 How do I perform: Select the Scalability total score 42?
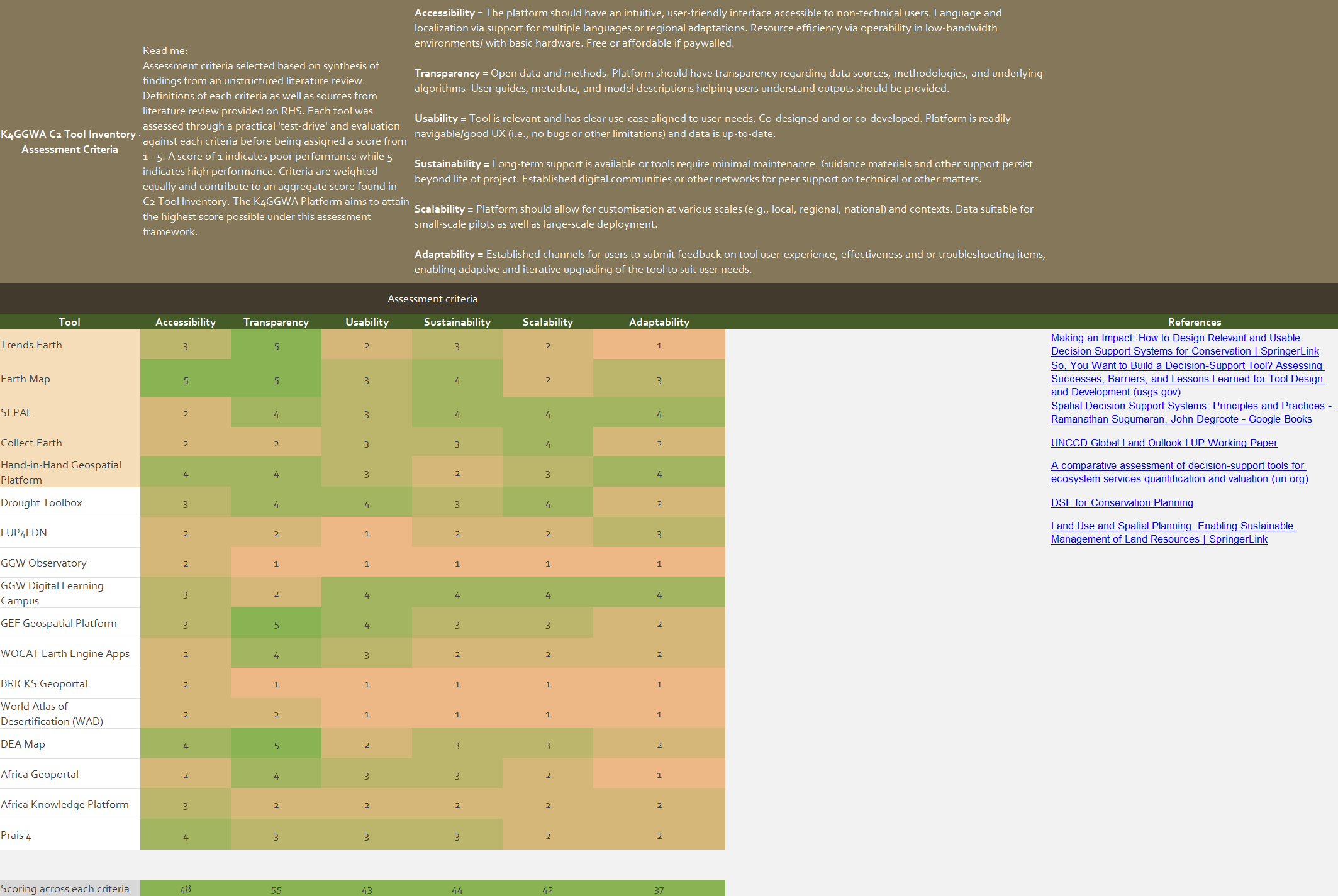548,888
